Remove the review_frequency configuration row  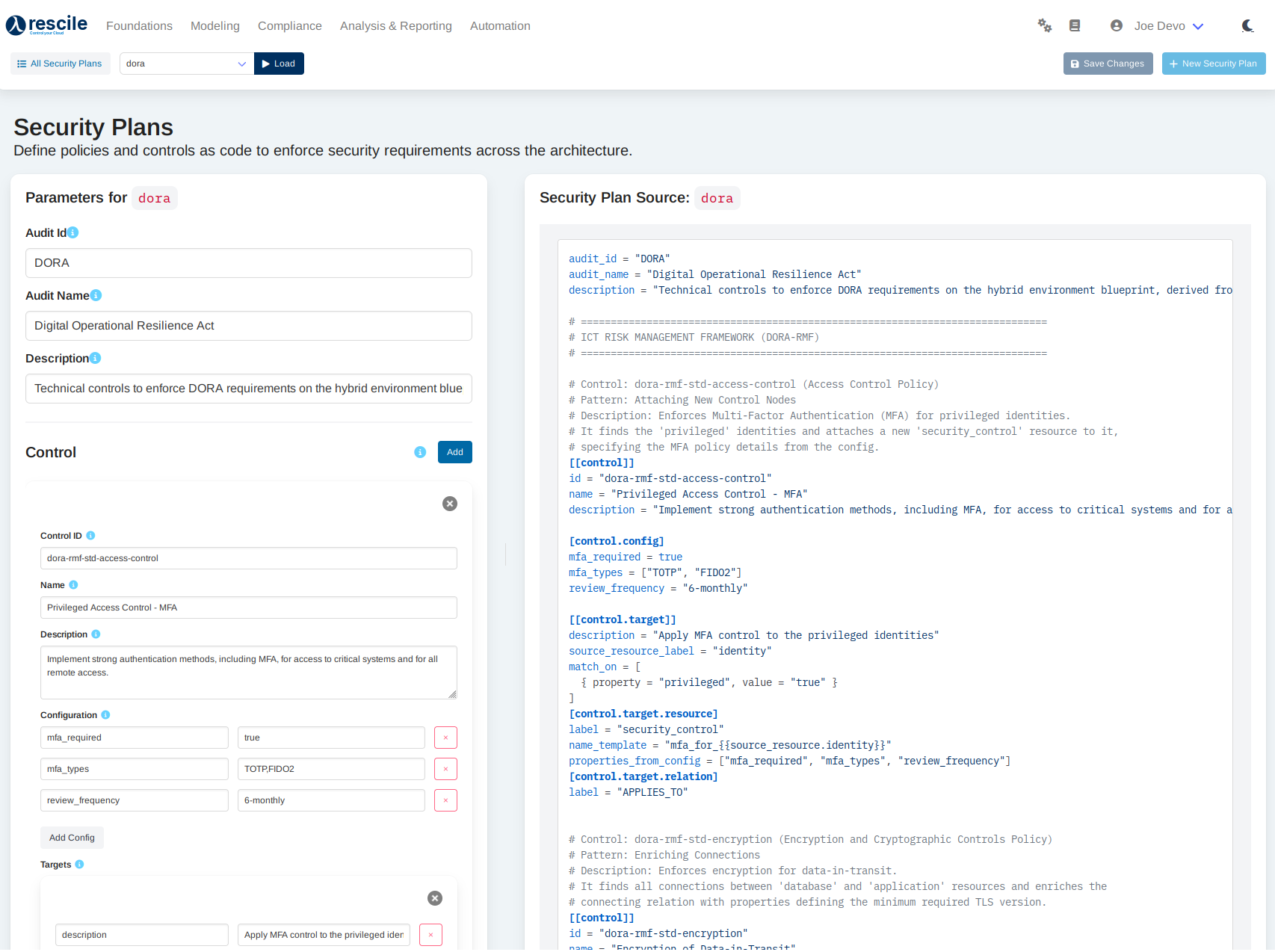(445, 800)
